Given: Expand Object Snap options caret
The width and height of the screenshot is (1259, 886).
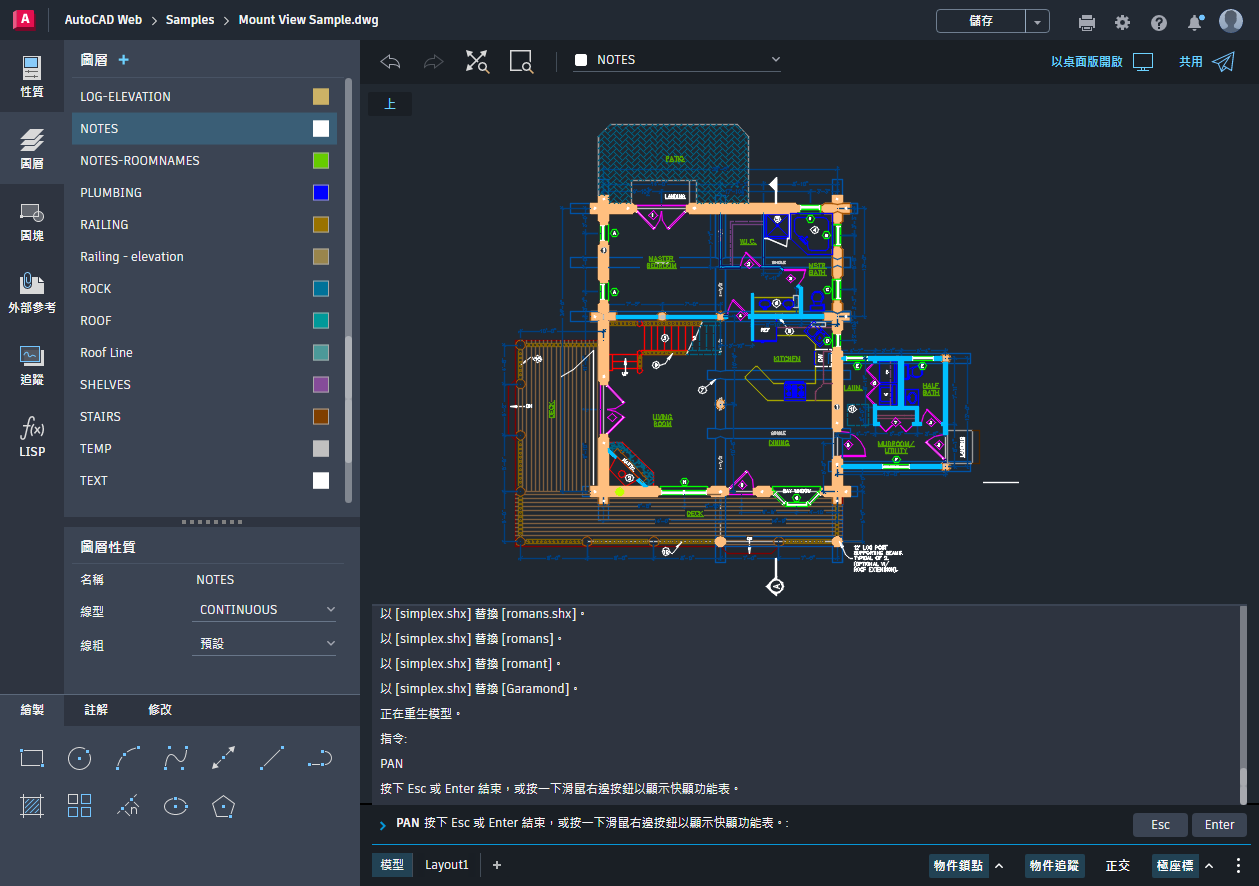Looking at the screenshot, I should (998, 865).
